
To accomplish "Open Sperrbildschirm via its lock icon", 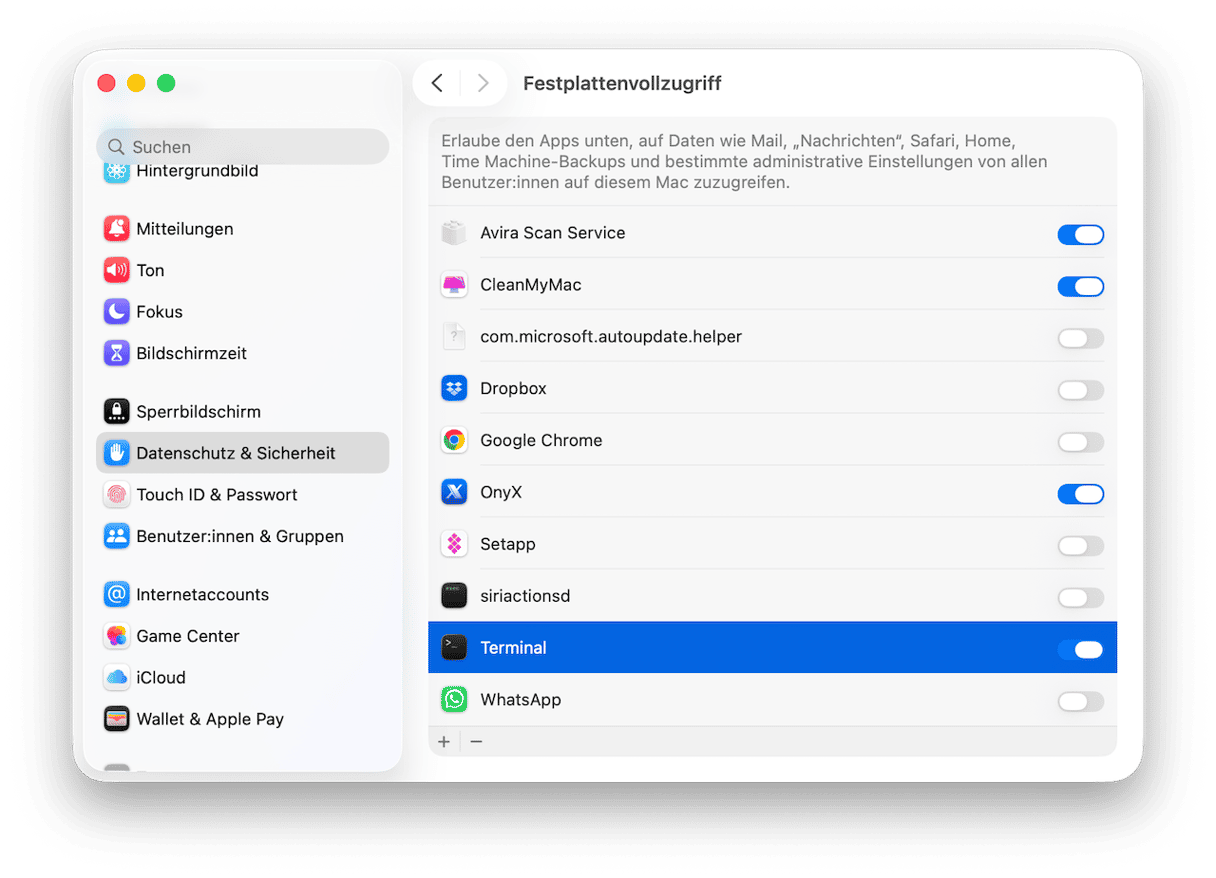I will [117, 412].
